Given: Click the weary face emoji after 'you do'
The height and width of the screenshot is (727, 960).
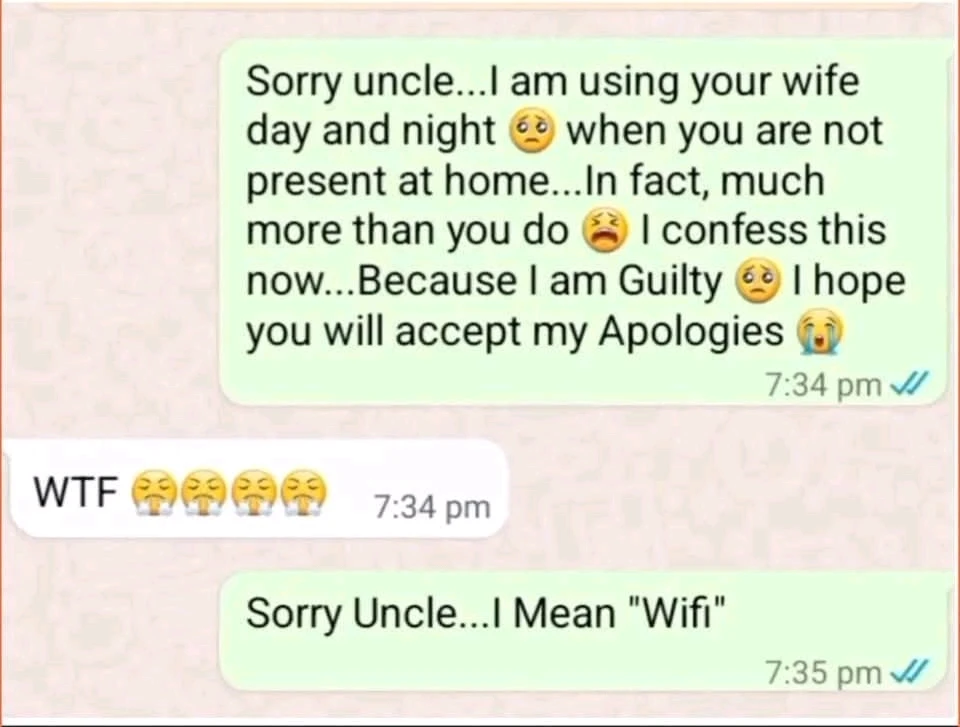Looking at the screenshot, I should (x=605, y=231).
